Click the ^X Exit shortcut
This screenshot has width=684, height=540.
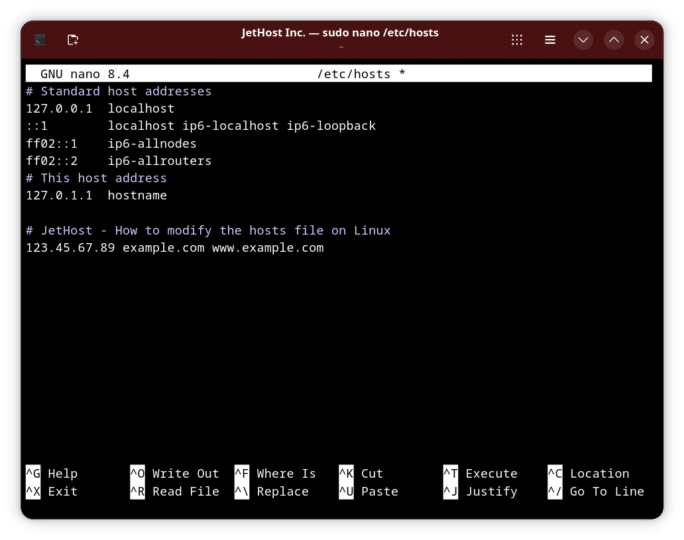point(52,492)
